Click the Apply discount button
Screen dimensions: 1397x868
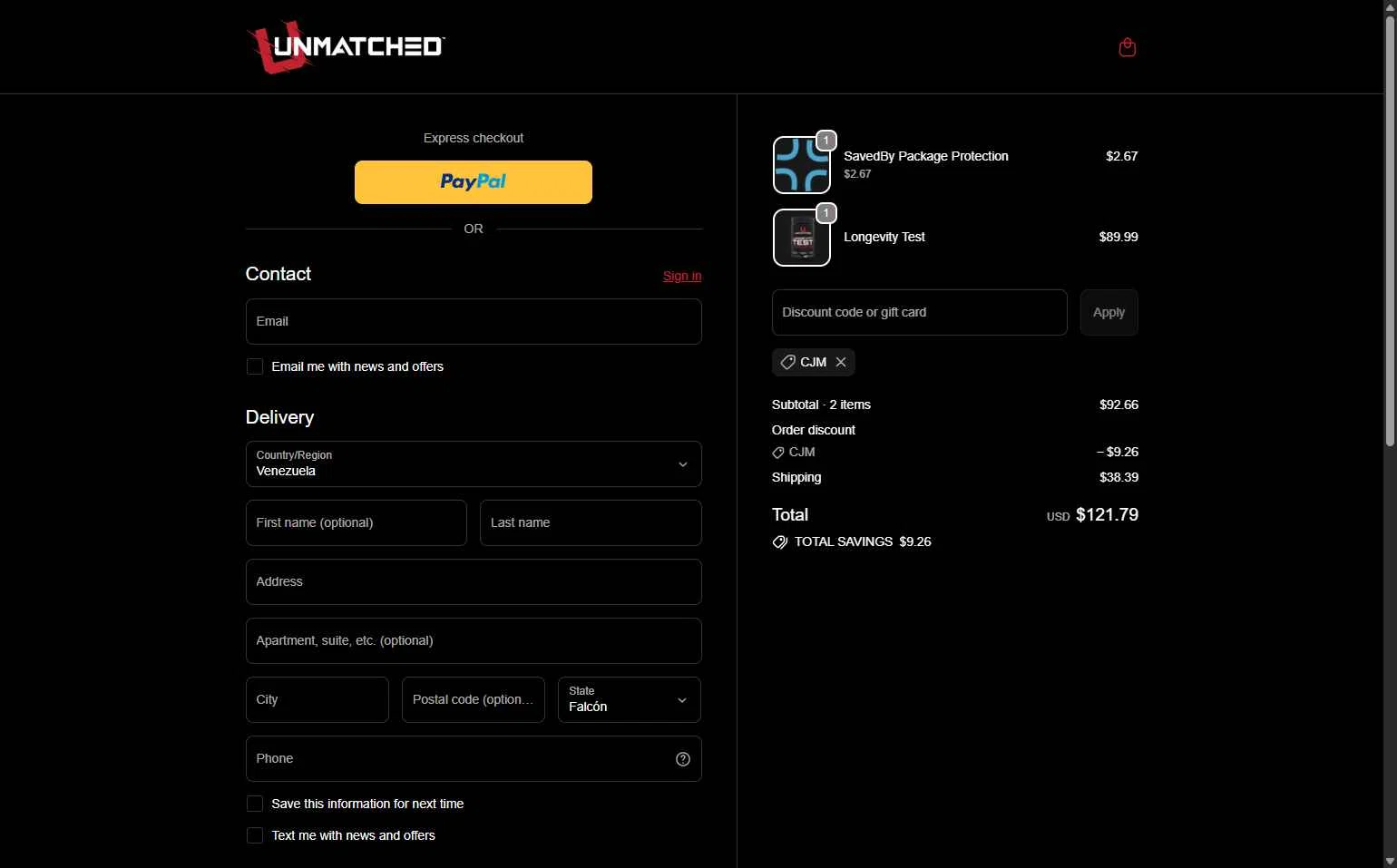pyautogui.click(x=1109, y=312)
